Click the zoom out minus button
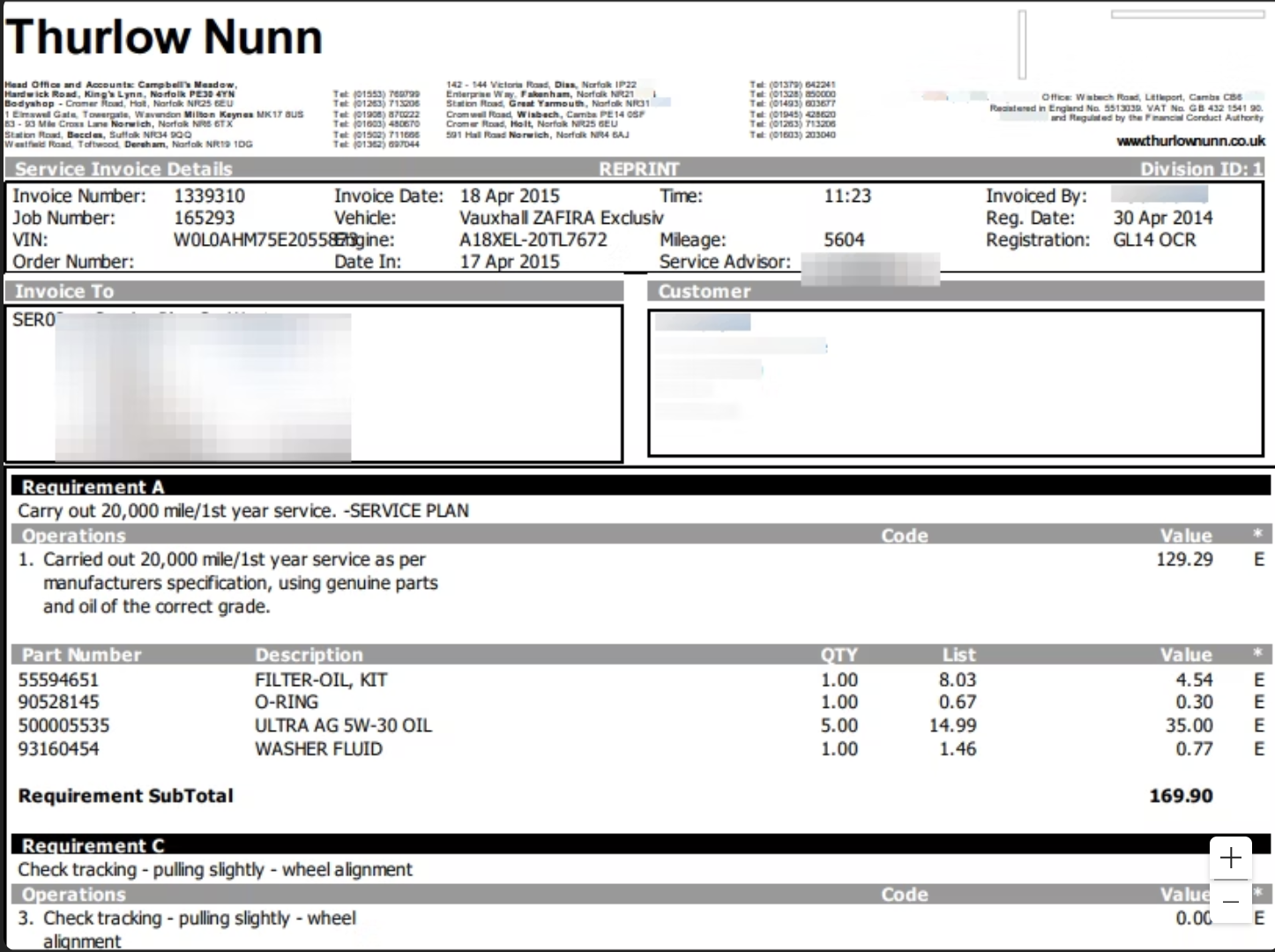 point(1231,902)
